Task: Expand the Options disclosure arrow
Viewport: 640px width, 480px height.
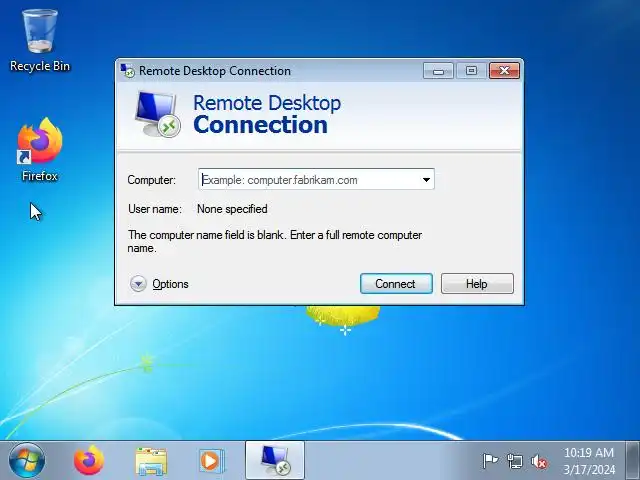Action: point(138,284)
